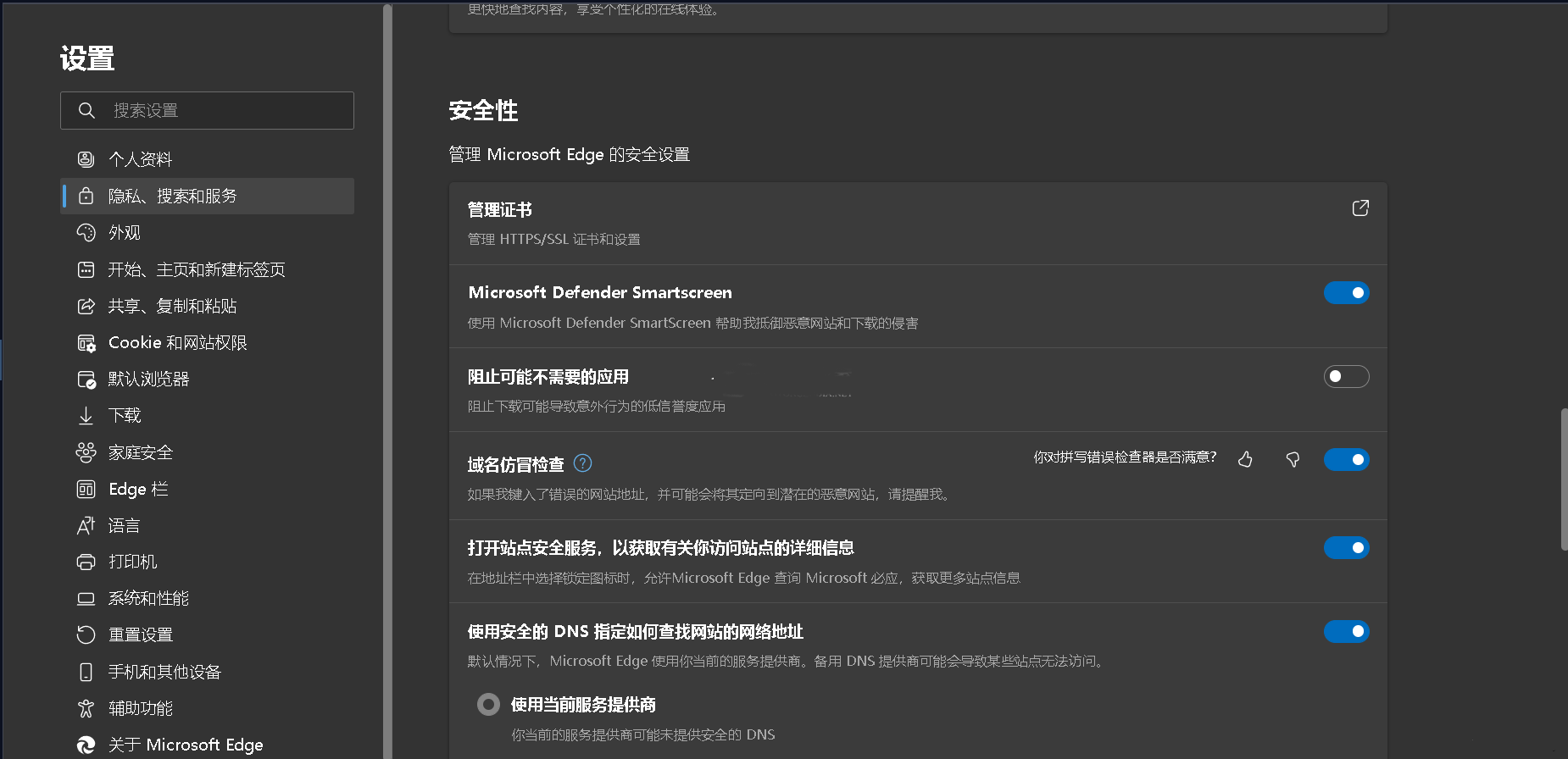Viewport: 1568px width, 759px height.
Task: Give thumbs down for the typo checker
Action: tap(1293, 459)
